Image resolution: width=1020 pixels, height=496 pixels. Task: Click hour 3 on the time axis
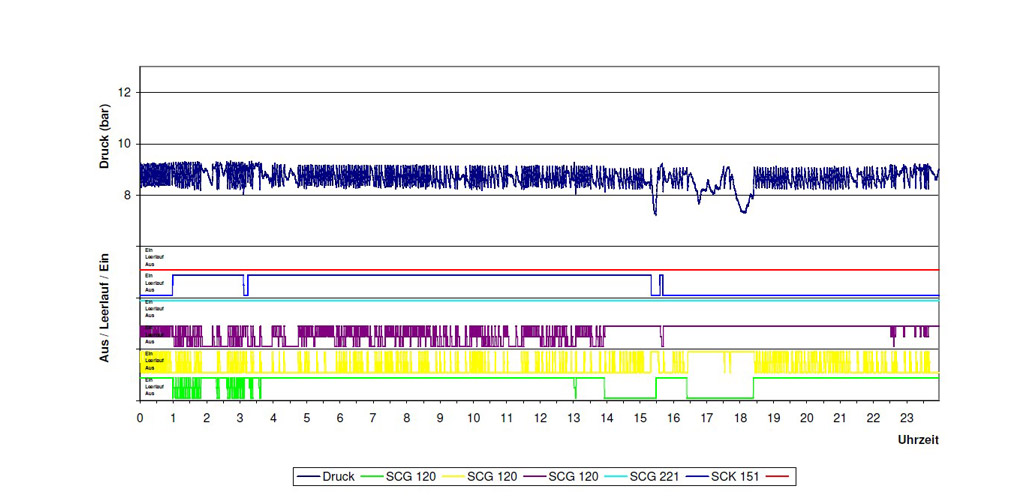click(240, 417)
